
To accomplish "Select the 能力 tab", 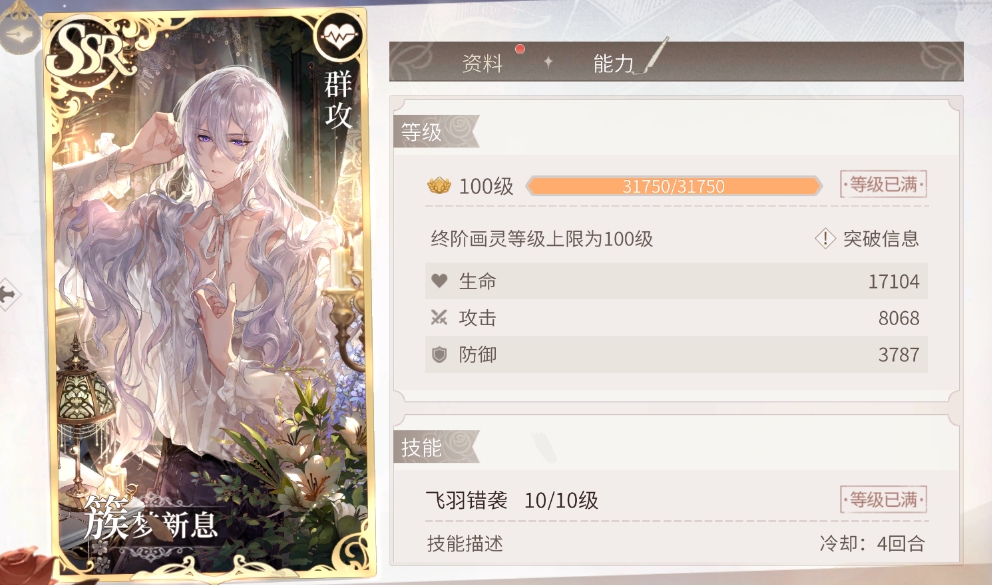I will (612, 63).
